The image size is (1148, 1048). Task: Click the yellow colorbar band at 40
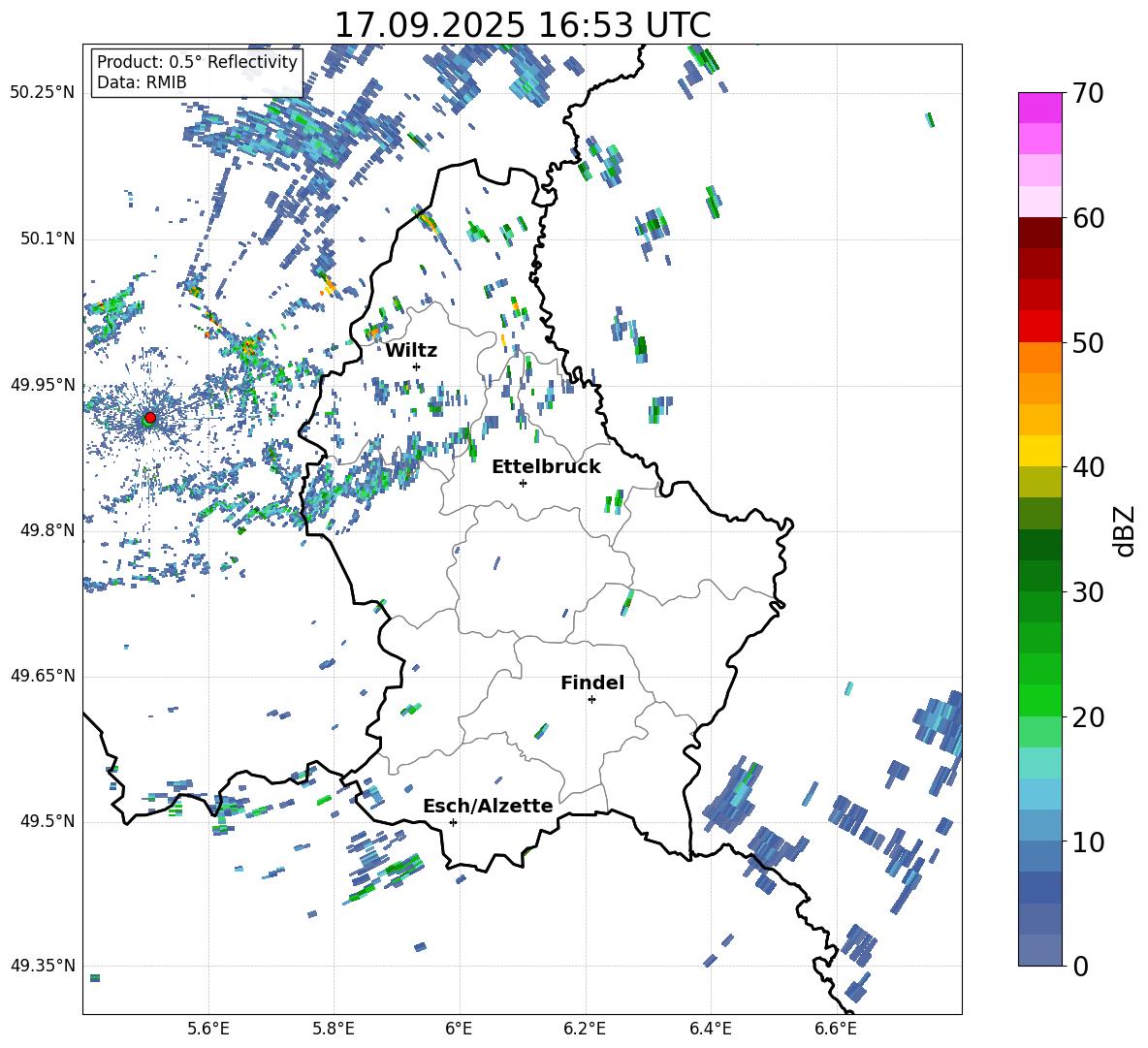(1039, 451)
